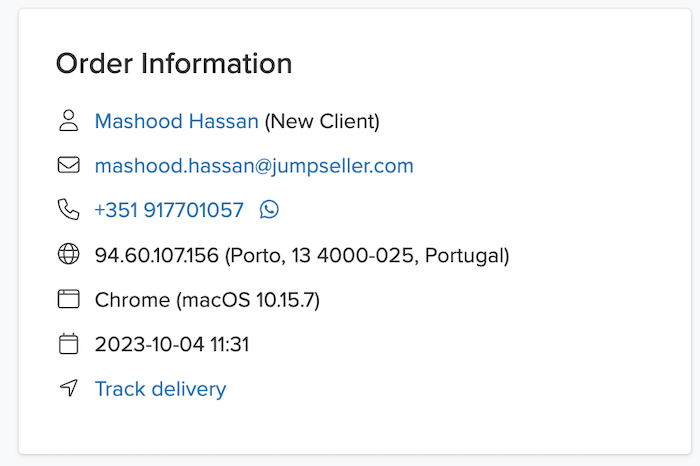700x466 pixels.
Task: Click the person icon next to the client name
Action: 68,122
